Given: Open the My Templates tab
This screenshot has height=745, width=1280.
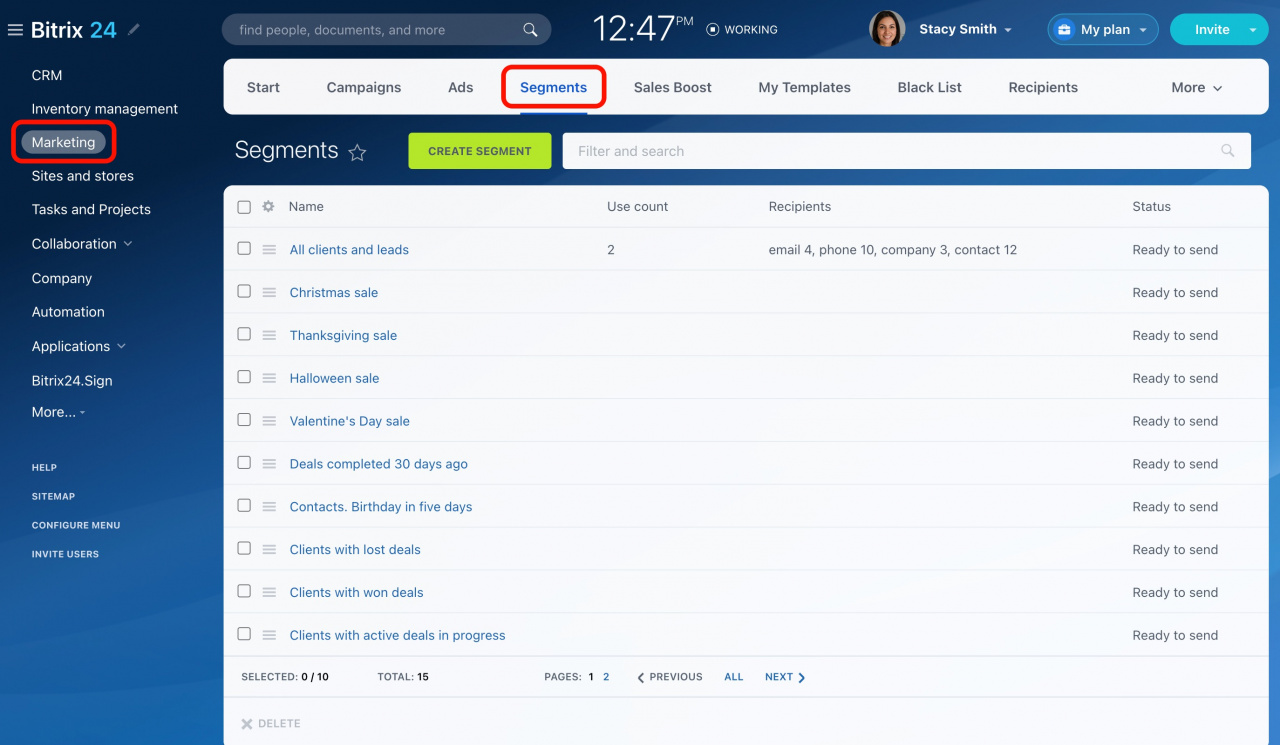Looking at the screenshot, I should (x=805, y=88).
